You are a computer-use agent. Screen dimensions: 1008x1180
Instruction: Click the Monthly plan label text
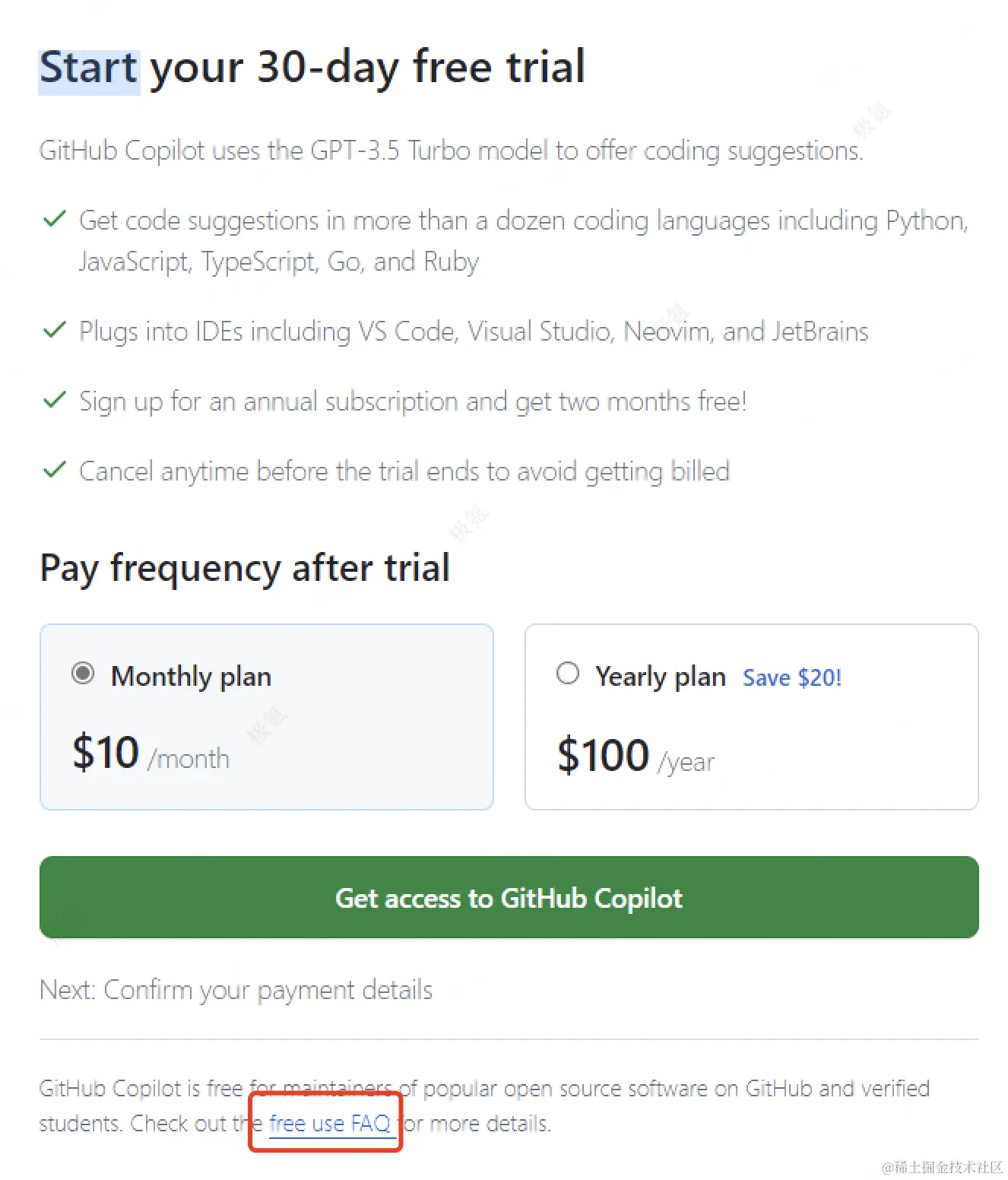coord(191,676)
